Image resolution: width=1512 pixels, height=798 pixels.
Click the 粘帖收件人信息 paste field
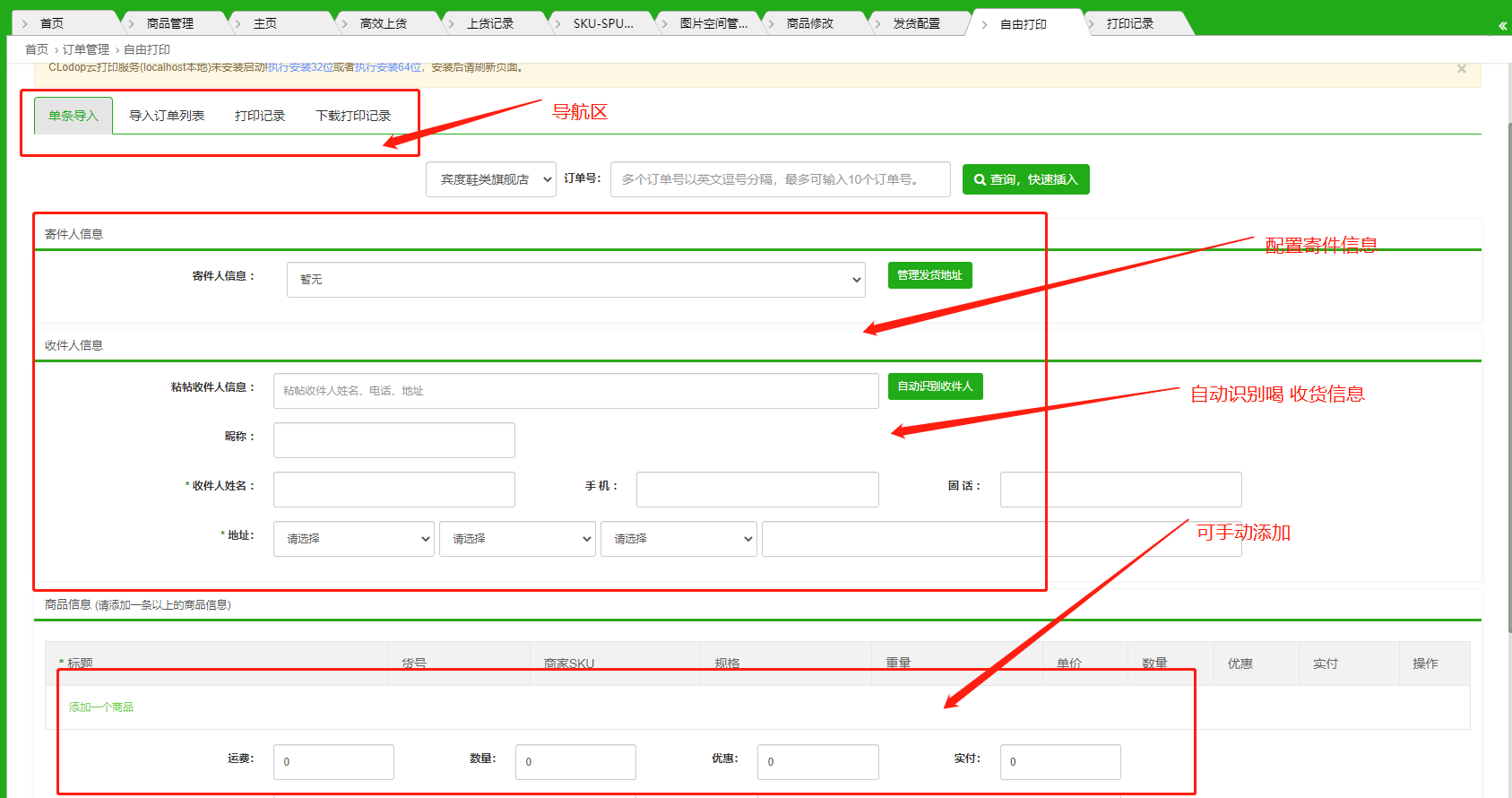coord(575,391)
